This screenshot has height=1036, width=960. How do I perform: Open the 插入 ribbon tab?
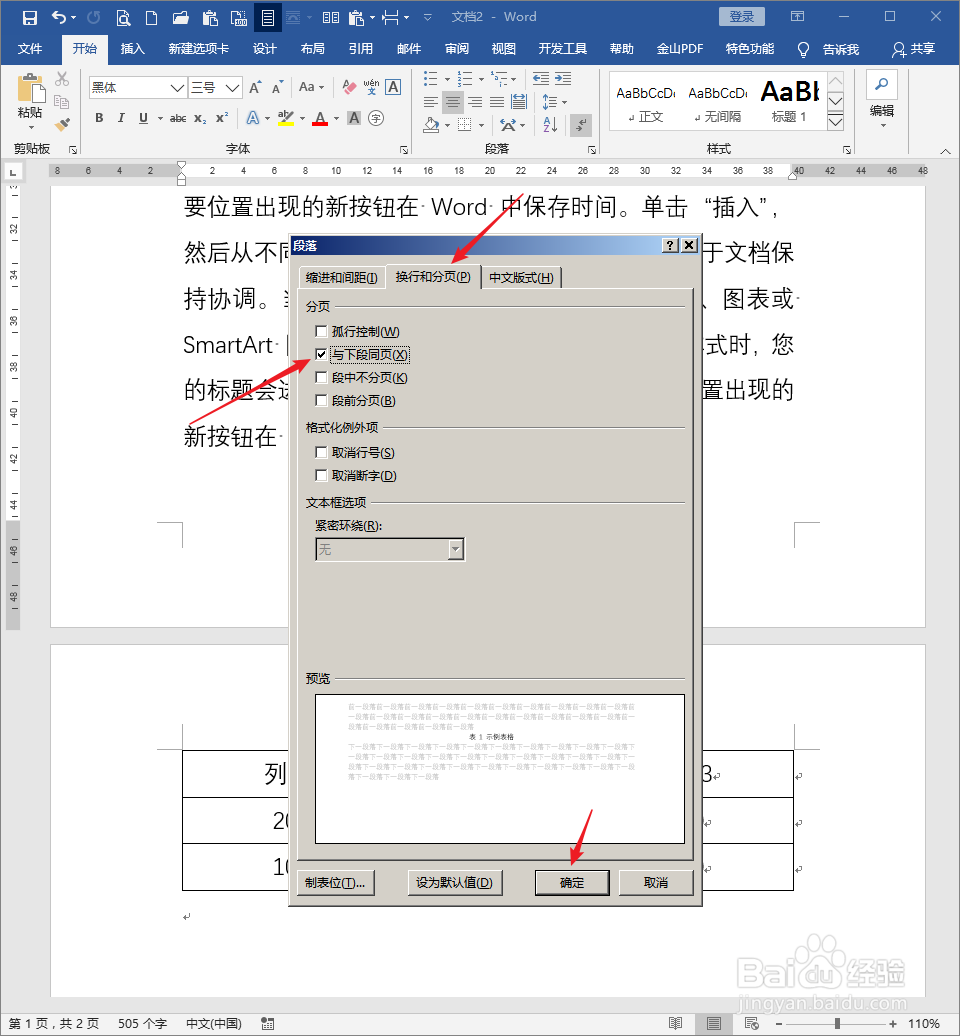click(133, 49)
